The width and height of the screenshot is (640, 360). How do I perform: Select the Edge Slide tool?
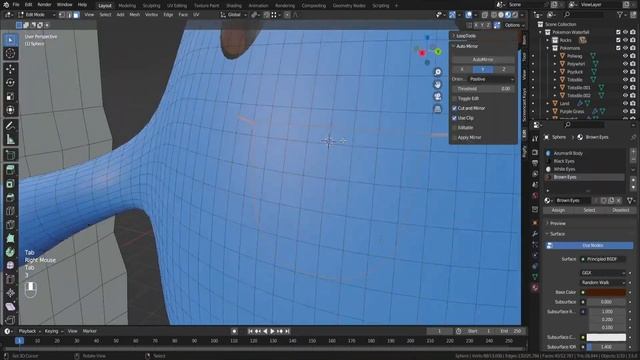coord(10,279)
